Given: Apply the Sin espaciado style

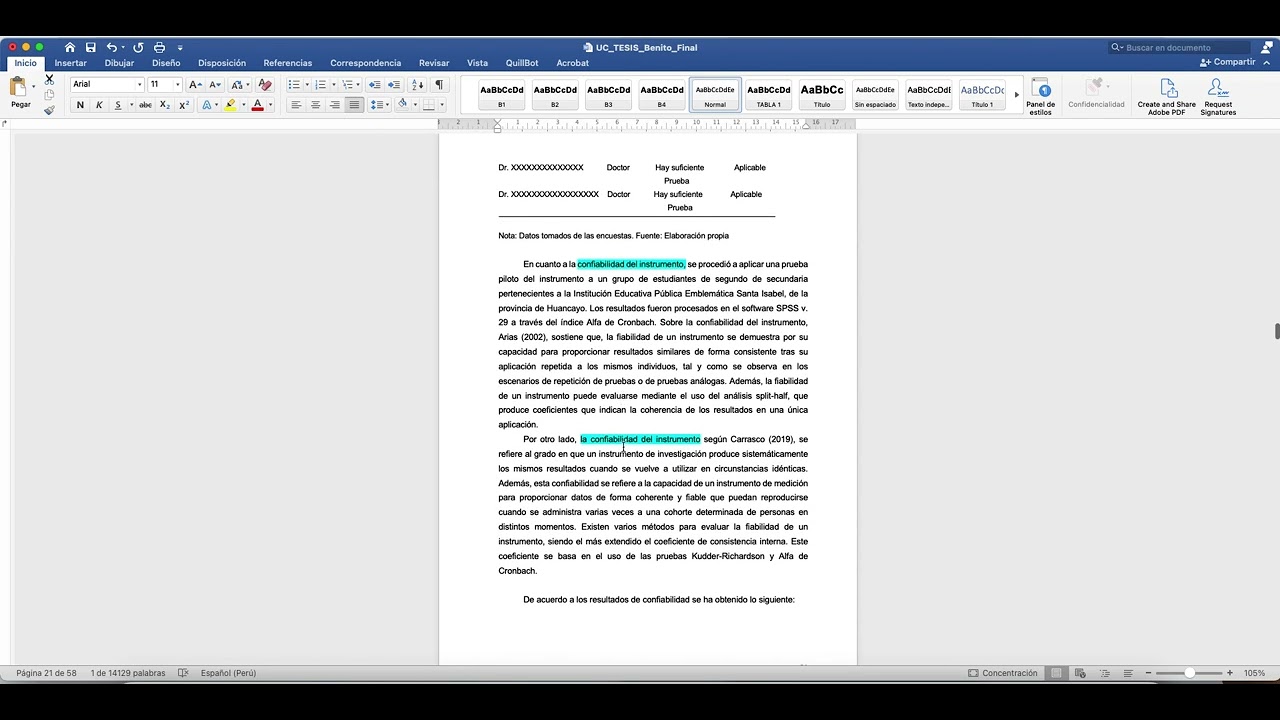Looking at the screenshot, I should [875, 95].
